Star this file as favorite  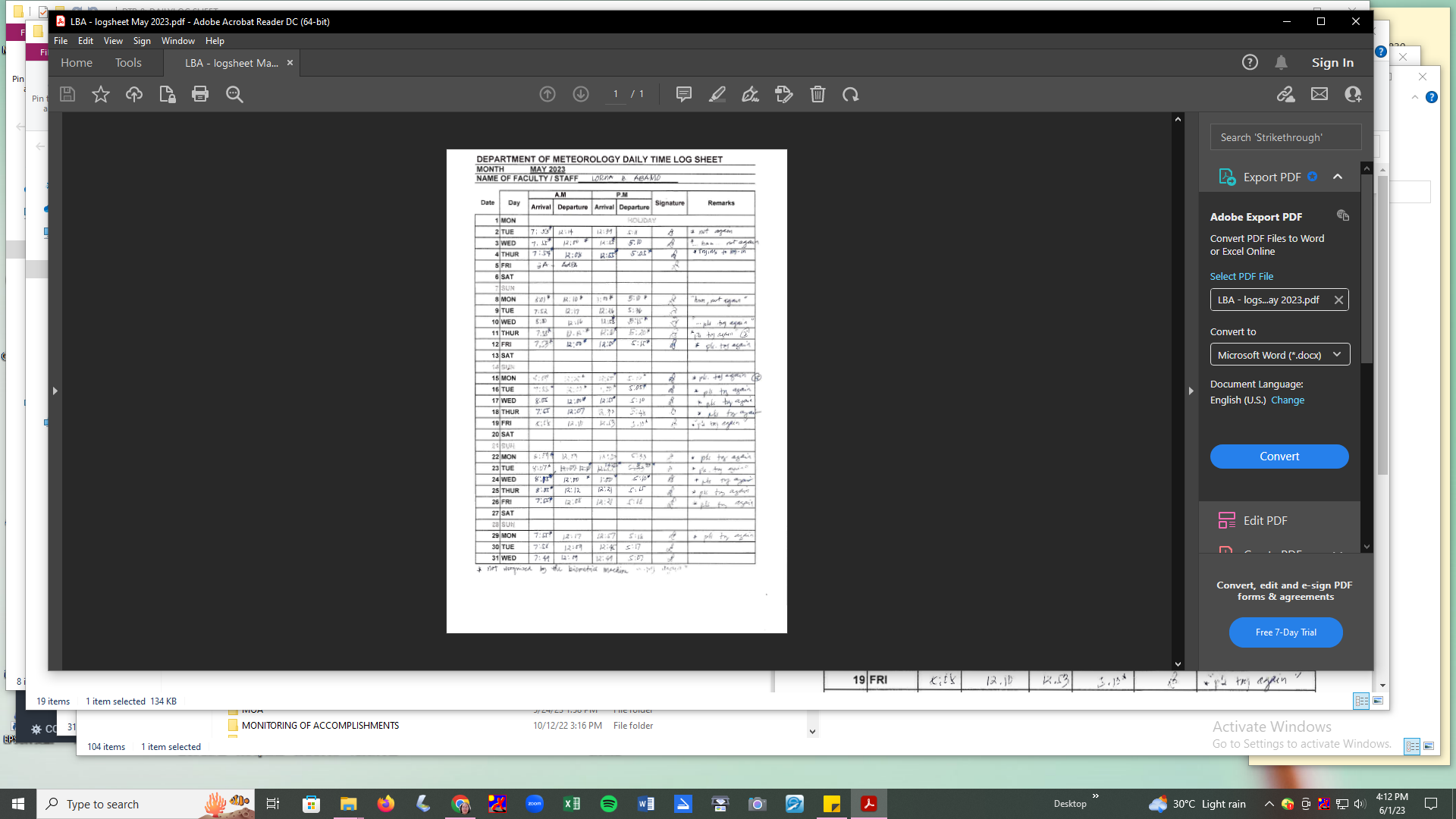pos(101,94)
